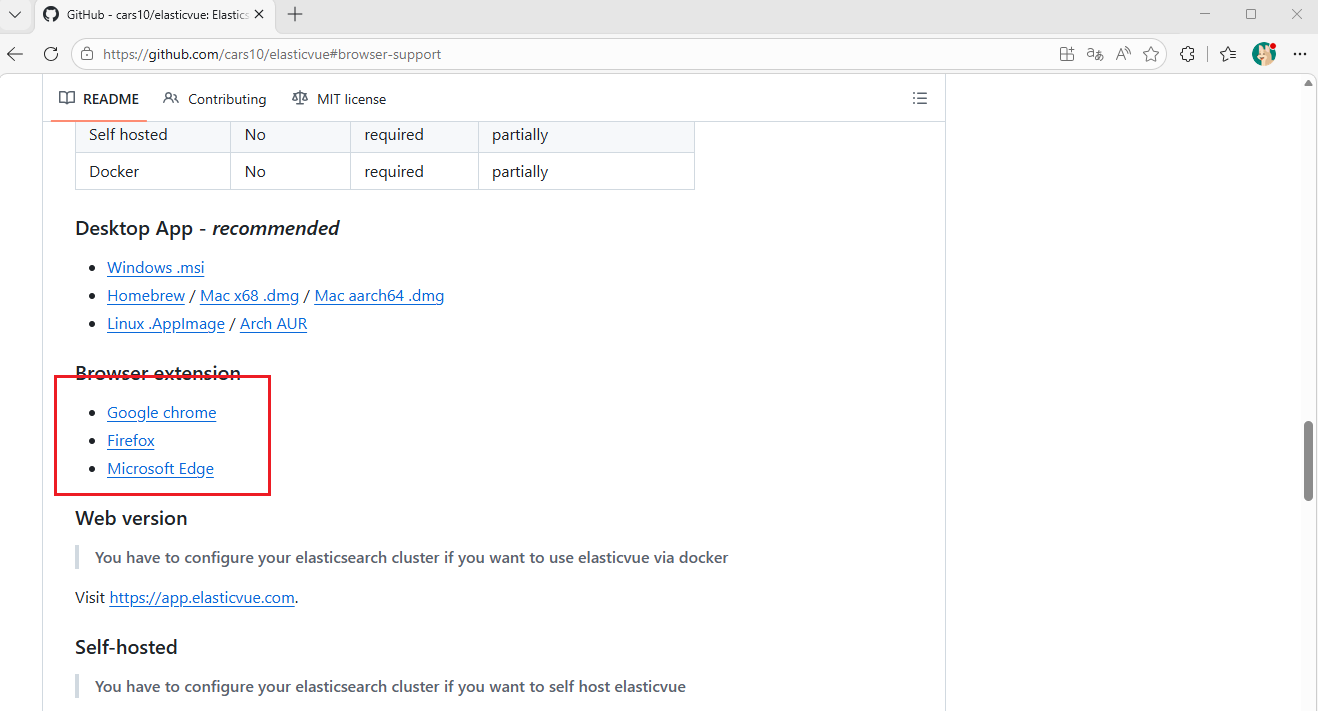This screenshot has height=711, width=1318.
Task: Open the browser extensions icon
Action: point(1187,54)
